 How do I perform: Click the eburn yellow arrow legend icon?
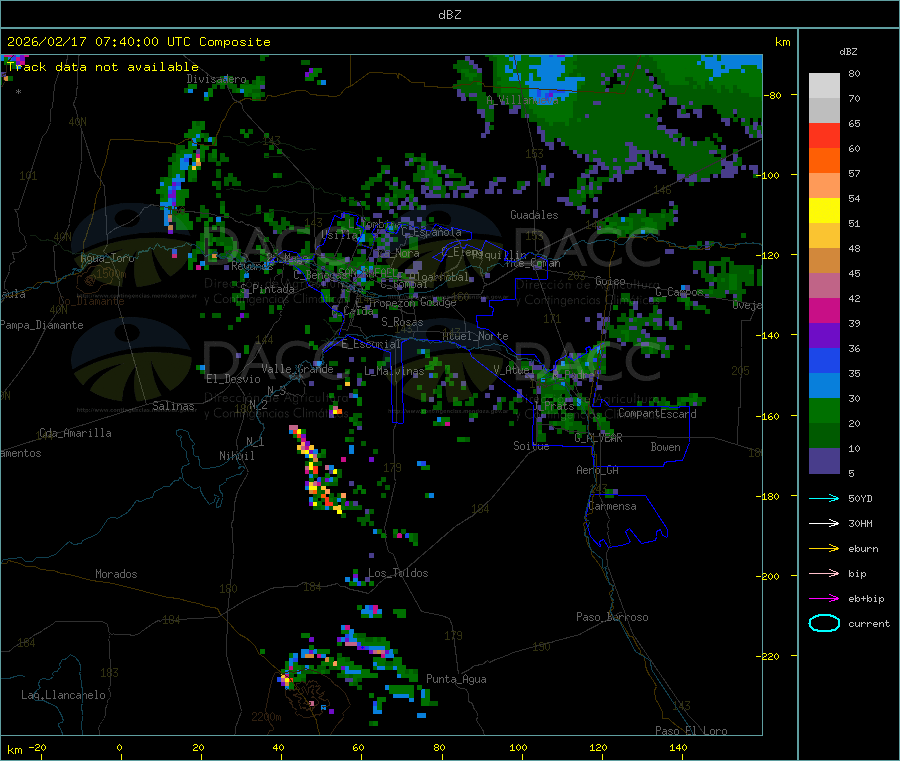pyautogui.click(x=824, y=549)
